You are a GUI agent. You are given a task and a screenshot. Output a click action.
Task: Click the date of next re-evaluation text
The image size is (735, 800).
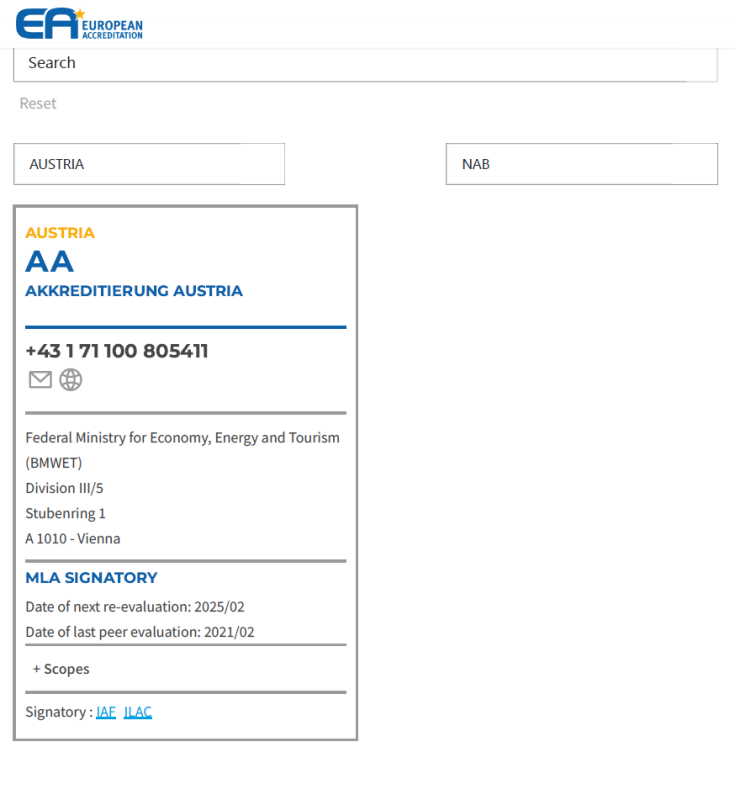pos(135,607)
